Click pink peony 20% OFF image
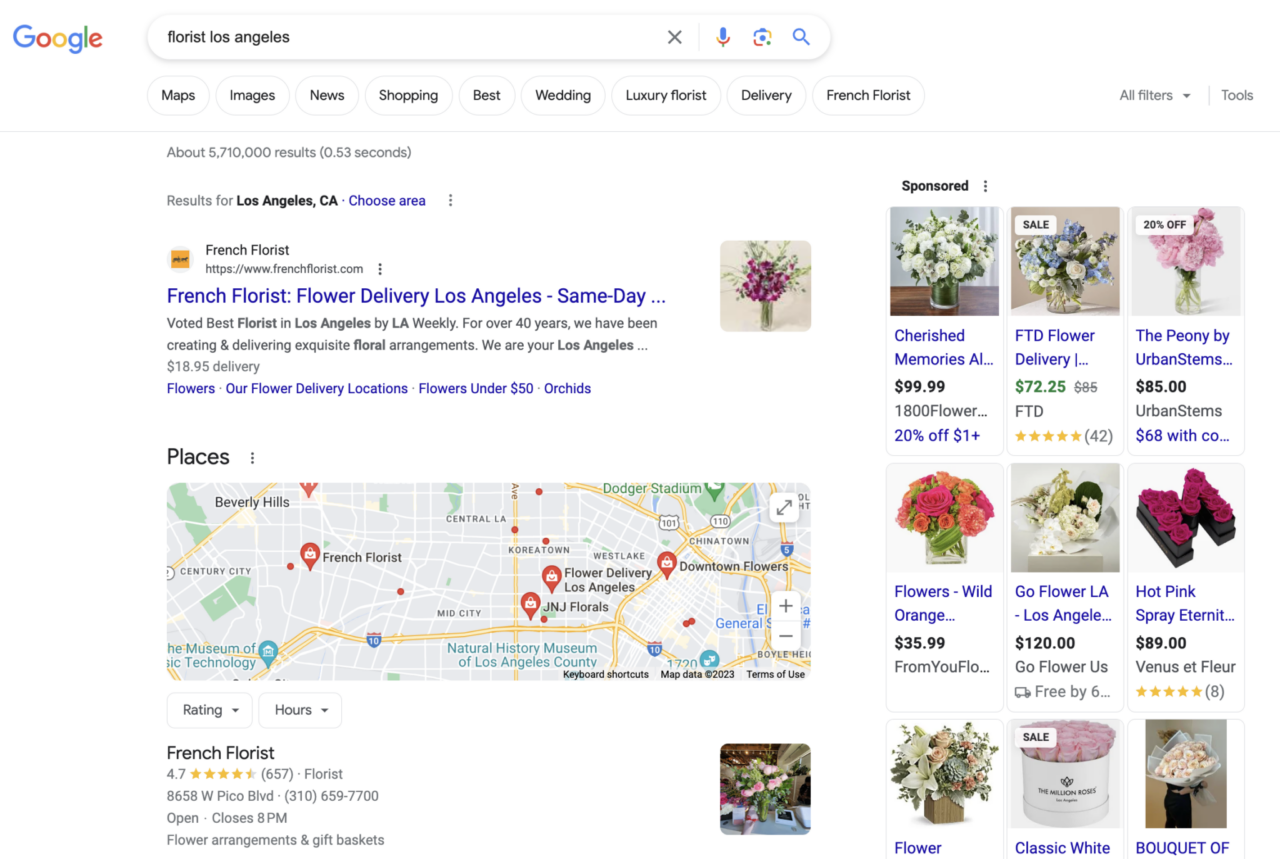This screenshot has height=859, width=1280. (1186, 261)
